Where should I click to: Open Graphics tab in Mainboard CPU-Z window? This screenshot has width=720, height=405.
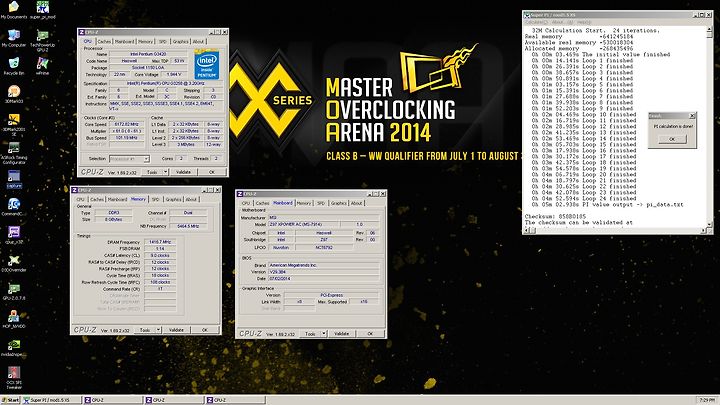point(338,203)
